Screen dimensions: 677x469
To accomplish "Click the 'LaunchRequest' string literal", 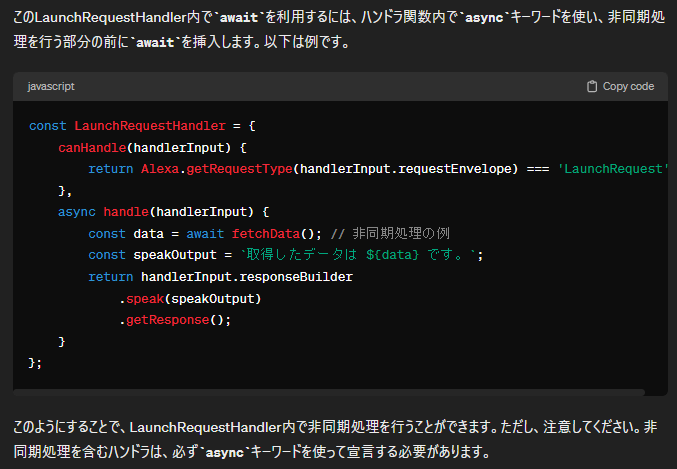I will pos(613,169).
